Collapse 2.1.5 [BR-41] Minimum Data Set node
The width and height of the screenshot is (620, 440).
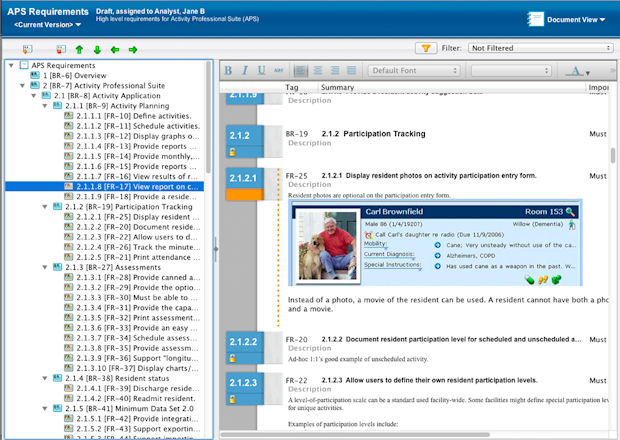[45, 408]
